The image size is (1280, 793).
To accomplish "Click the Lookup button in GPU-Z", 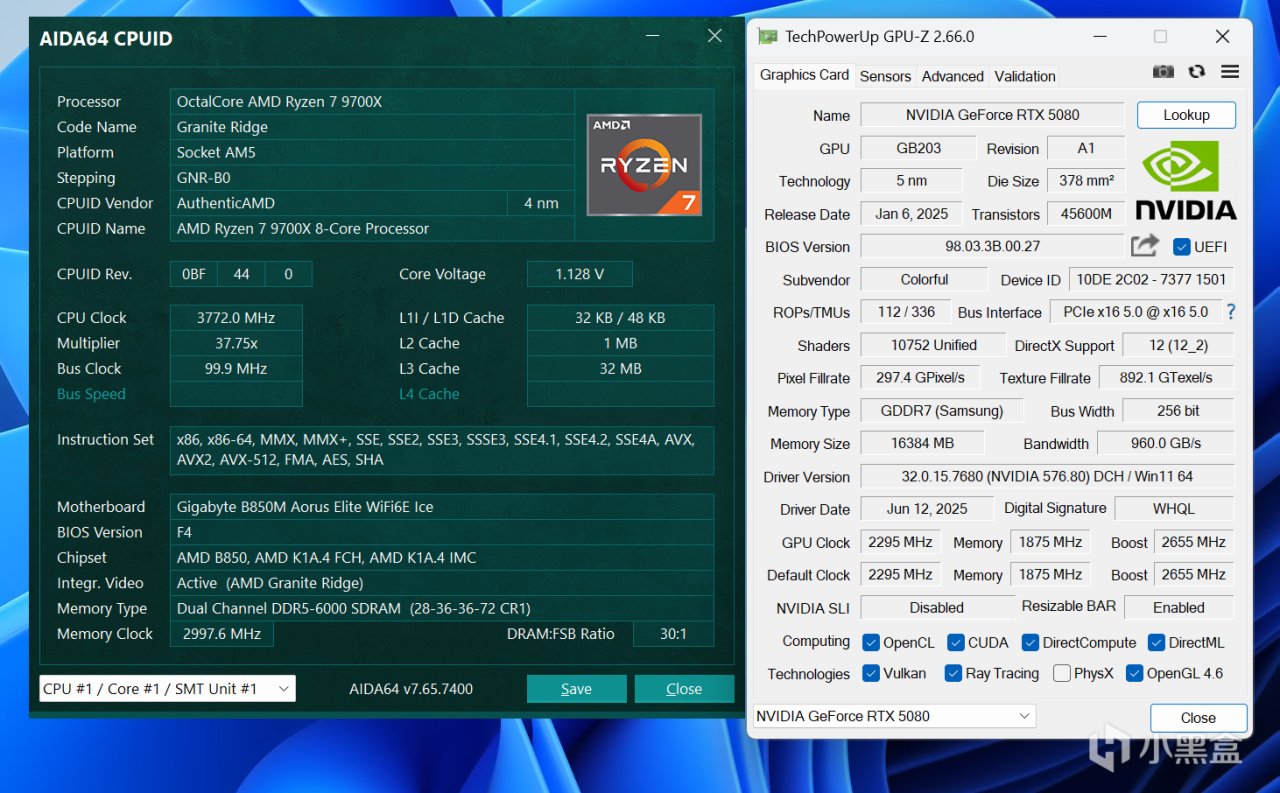I will 1186,115.
